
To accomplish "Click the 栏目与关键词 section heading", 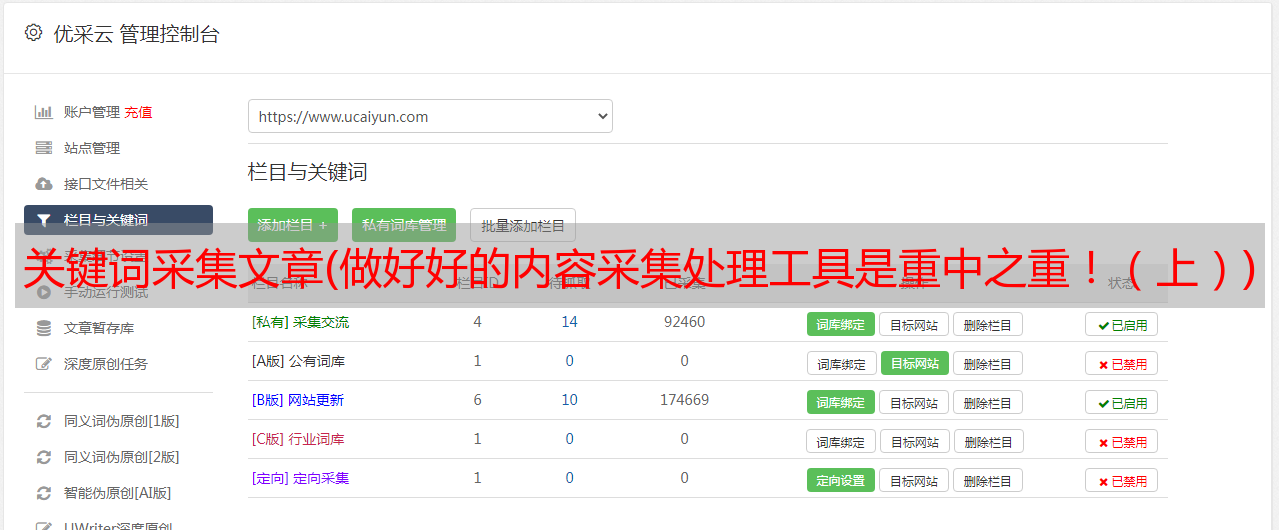I will tap(308, 172).
